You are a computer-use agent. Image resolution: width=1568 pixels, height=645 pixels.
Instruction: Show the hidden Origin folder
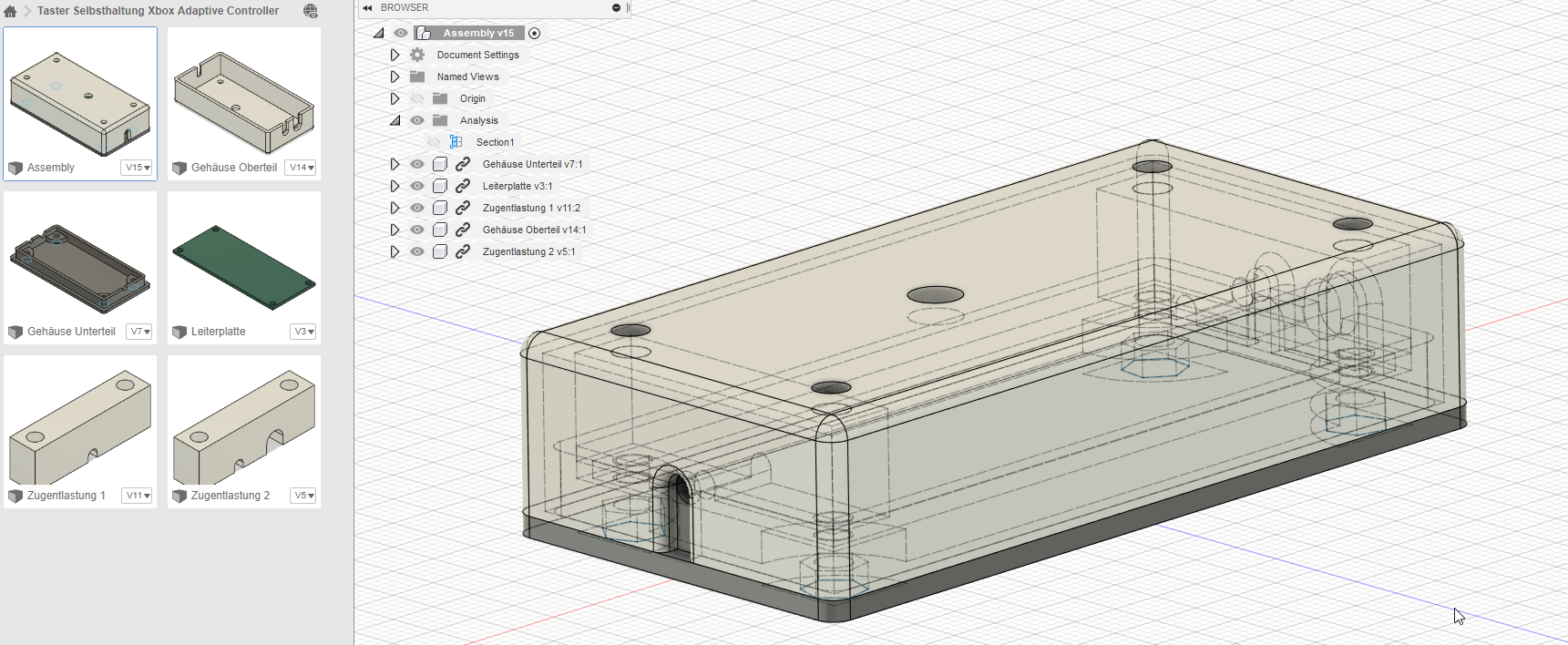click(x=417, y=98)
